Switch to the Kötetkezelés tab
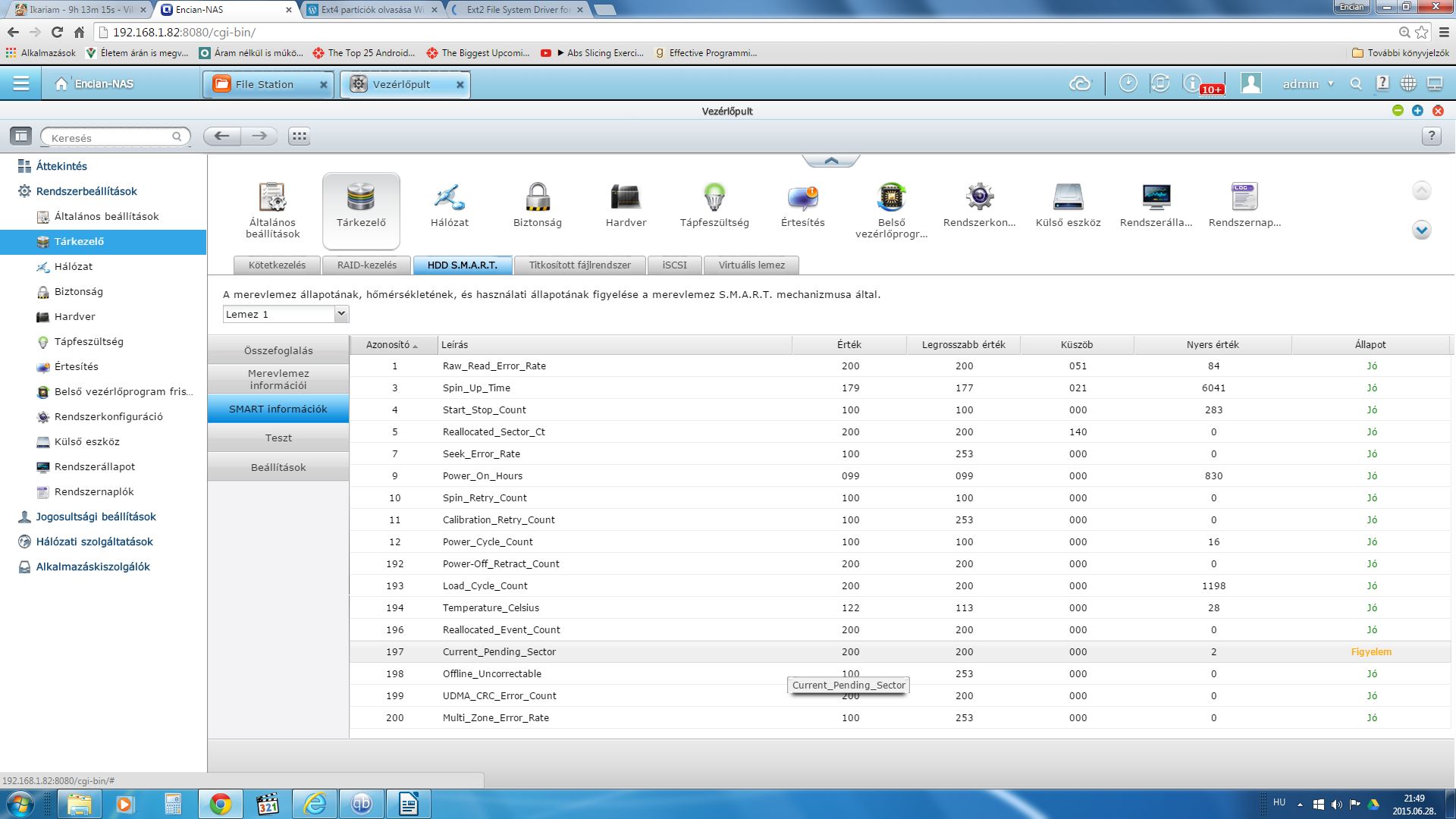Image resolution: width=1456 pixels, height=819 pixels. [277, 265]
